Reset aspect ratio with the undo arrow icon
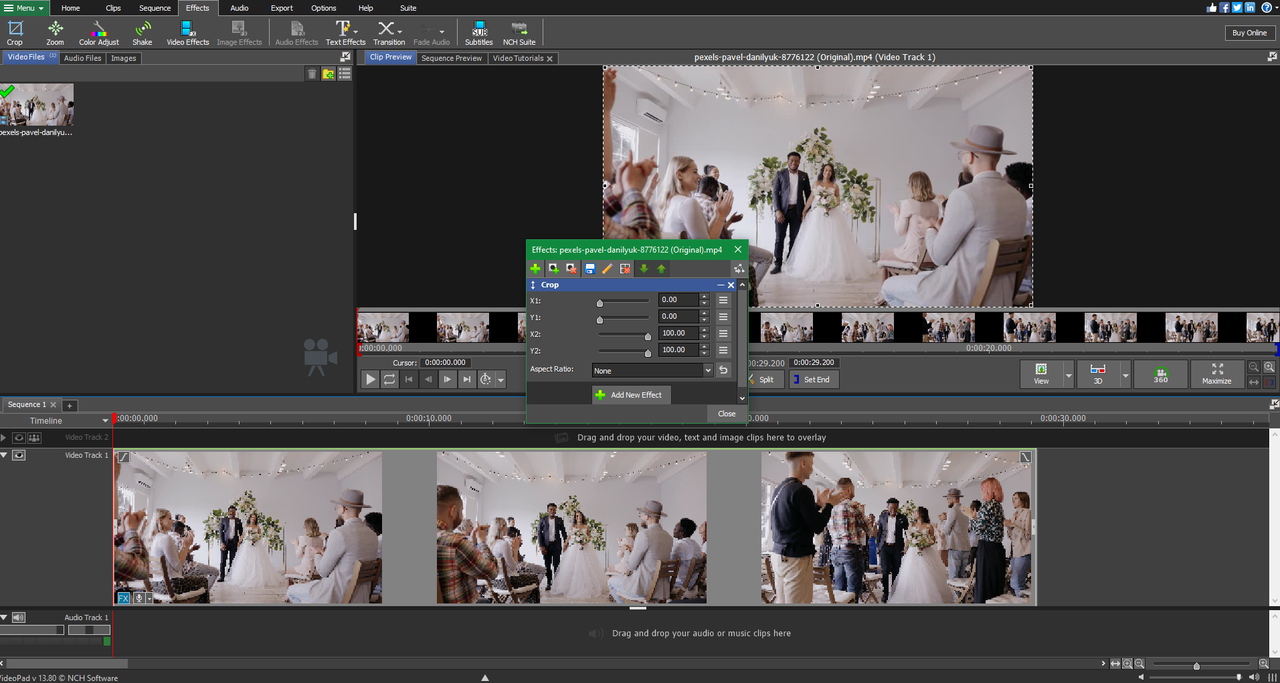Screen dimensions: 1280x683 coord(723,370)
